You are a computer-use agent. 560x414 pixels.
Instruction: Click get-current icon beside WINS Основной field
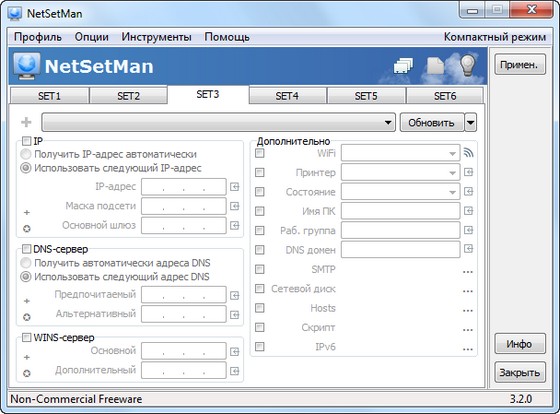(x=234, y=352)
